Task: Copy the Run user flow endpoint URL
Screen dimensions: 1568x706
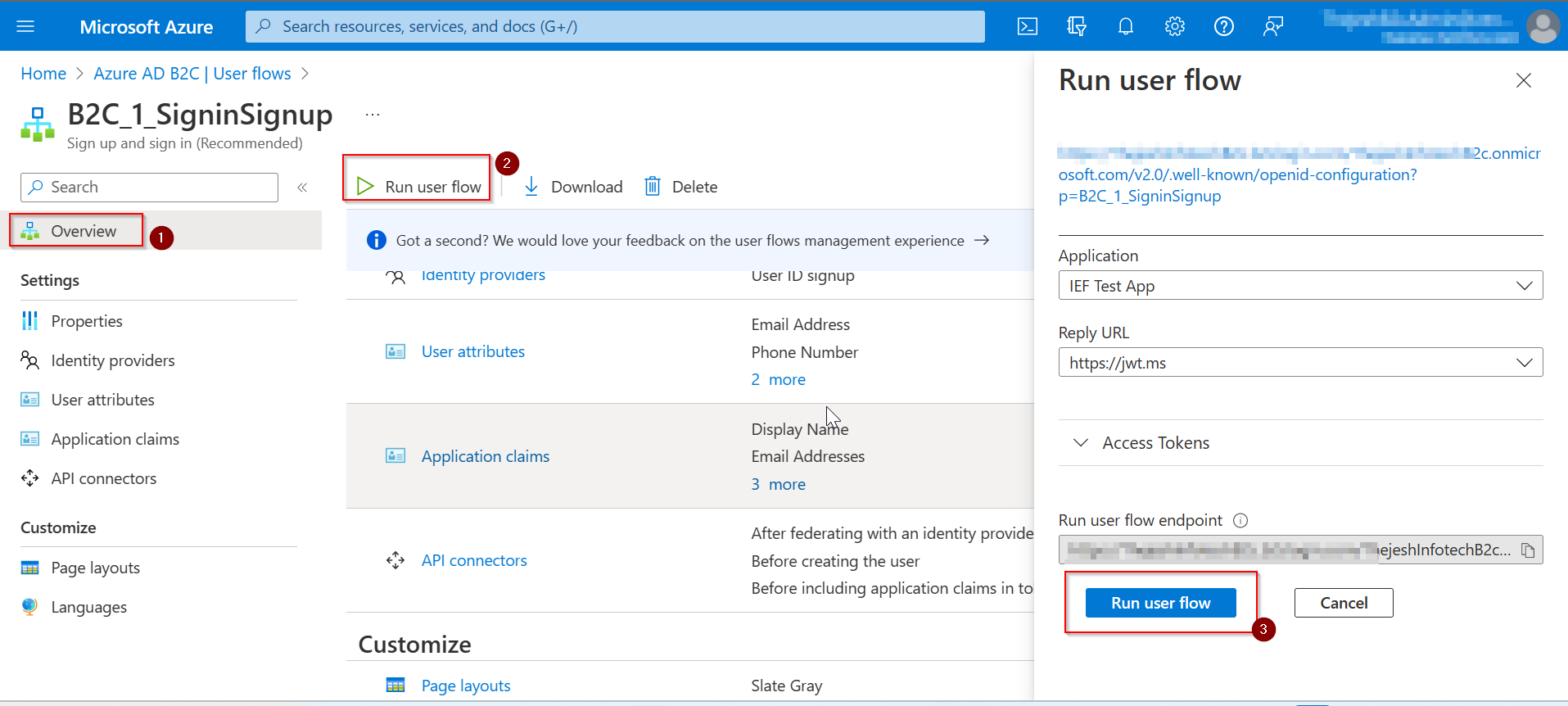Action: click(x=1528, y=550)
